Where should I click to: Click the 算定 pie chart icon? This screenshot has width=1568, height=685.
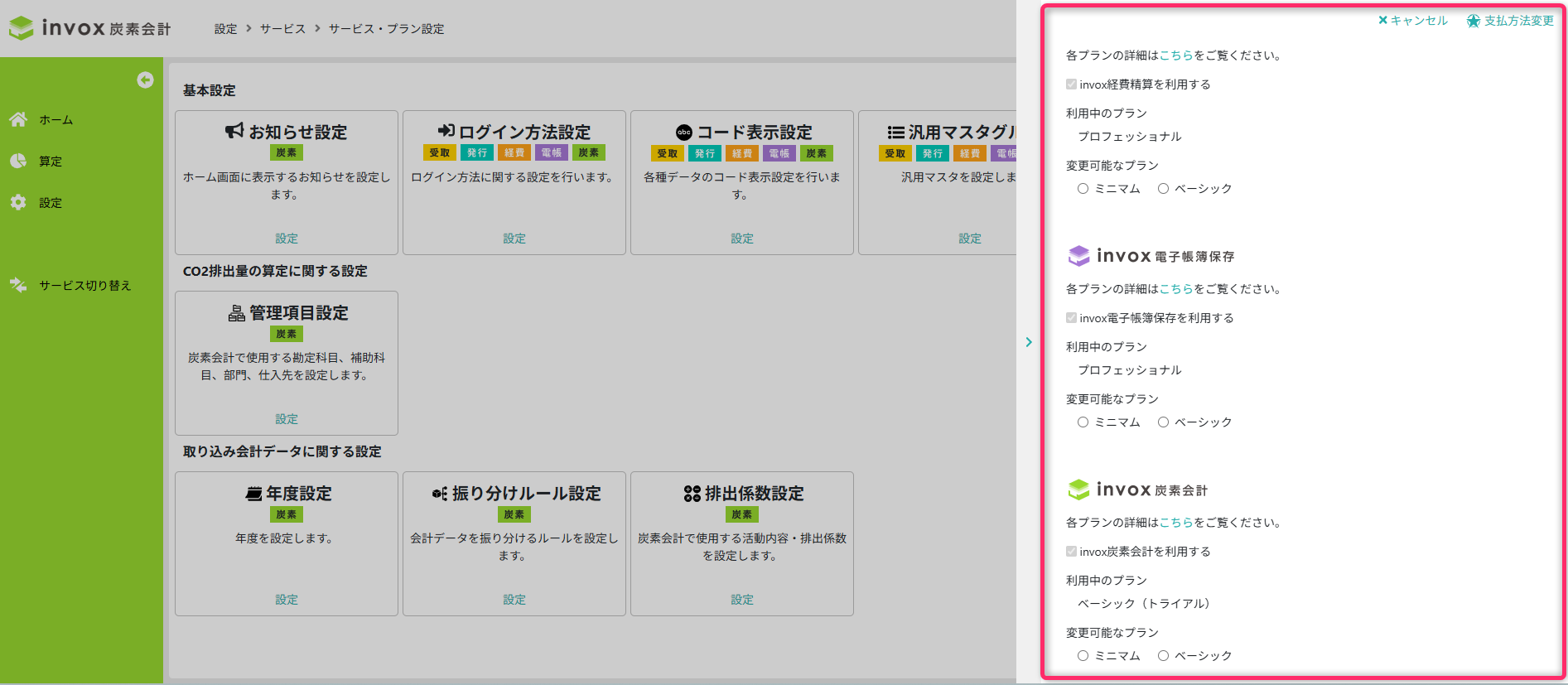[x=18, y=161]
